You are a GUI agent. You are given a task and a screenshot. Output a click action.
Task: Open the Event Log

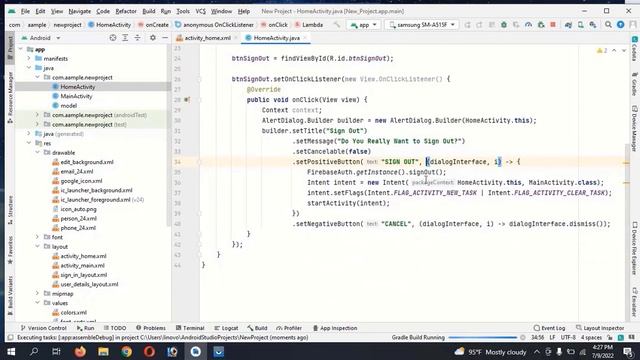pos(549,328)
